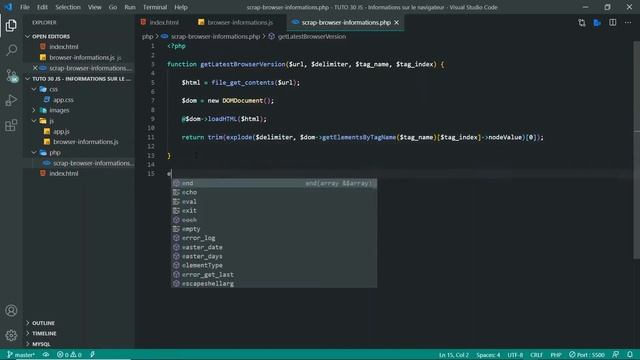The width and height of the screenshot is (640, 360).
Task: Choose the easter_date suggestion
Action: (x=274, y=247)
